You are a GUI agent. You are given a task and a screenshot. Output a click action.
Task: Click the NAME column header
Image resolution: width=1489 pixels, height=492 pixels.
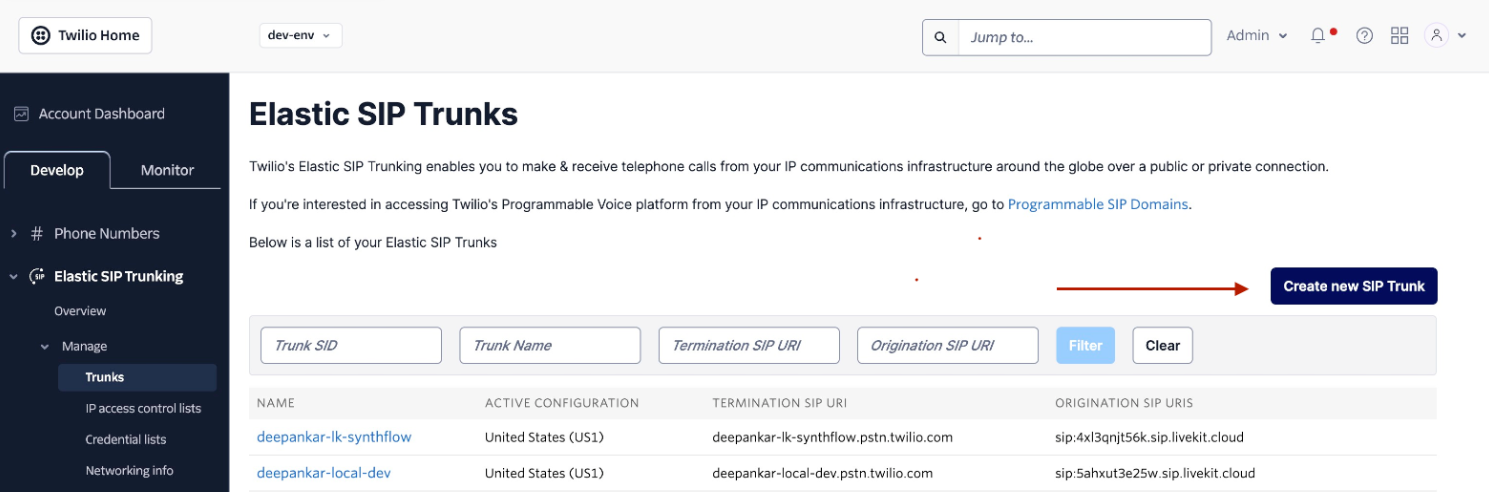point(277,403)
